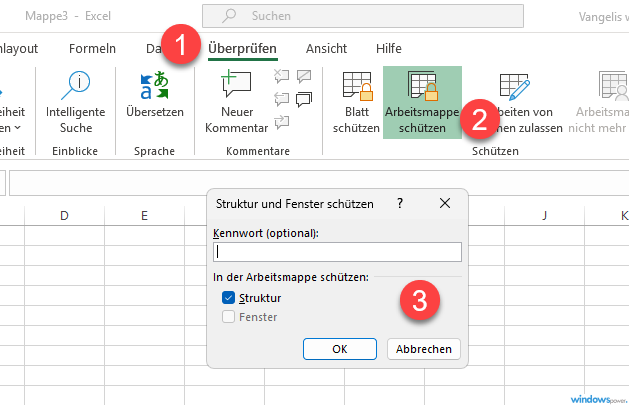Screen dimensions: 629x405
Task: Open the Formeln ribbon tab
Action: (92, 48)
